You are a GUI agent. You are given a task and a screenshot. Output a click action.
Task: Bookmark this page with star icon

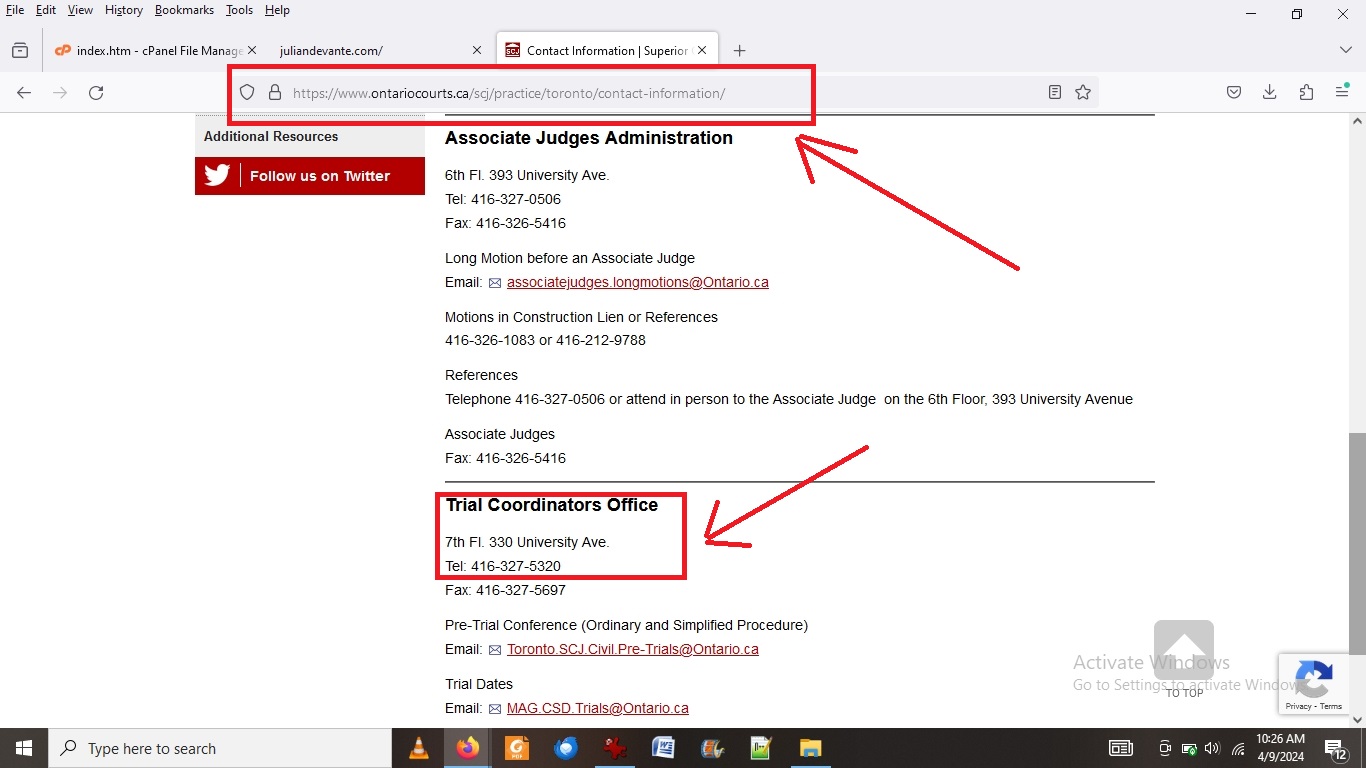[x=1083, y=93]
